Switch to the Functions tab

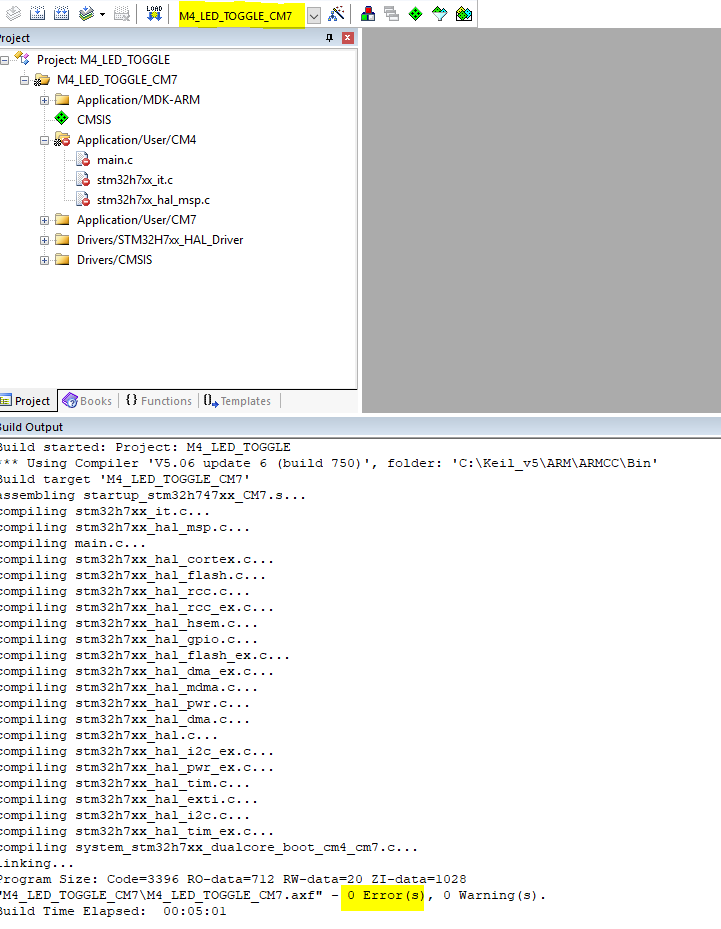tap(159, 401)
